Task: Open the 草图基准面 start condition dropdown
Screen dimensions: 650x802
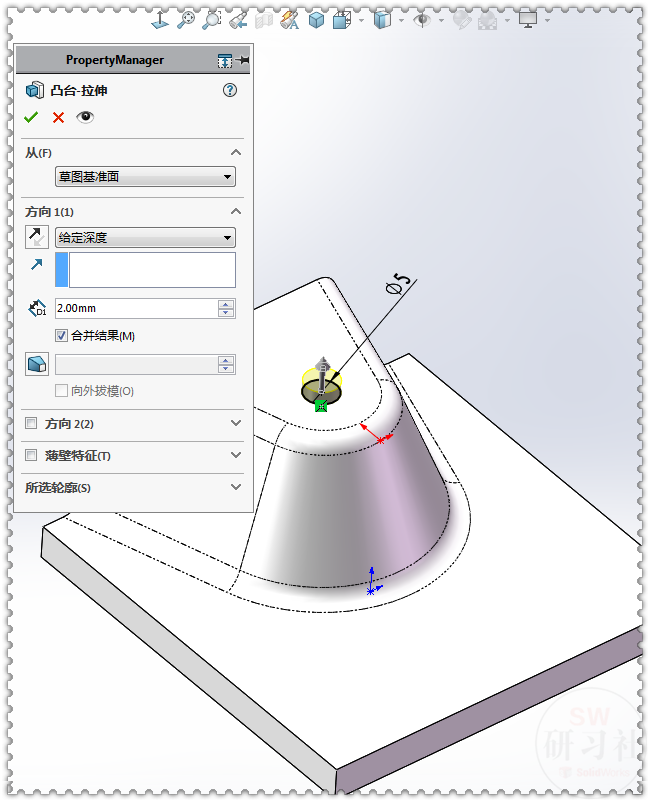Action: pos(145,177)
